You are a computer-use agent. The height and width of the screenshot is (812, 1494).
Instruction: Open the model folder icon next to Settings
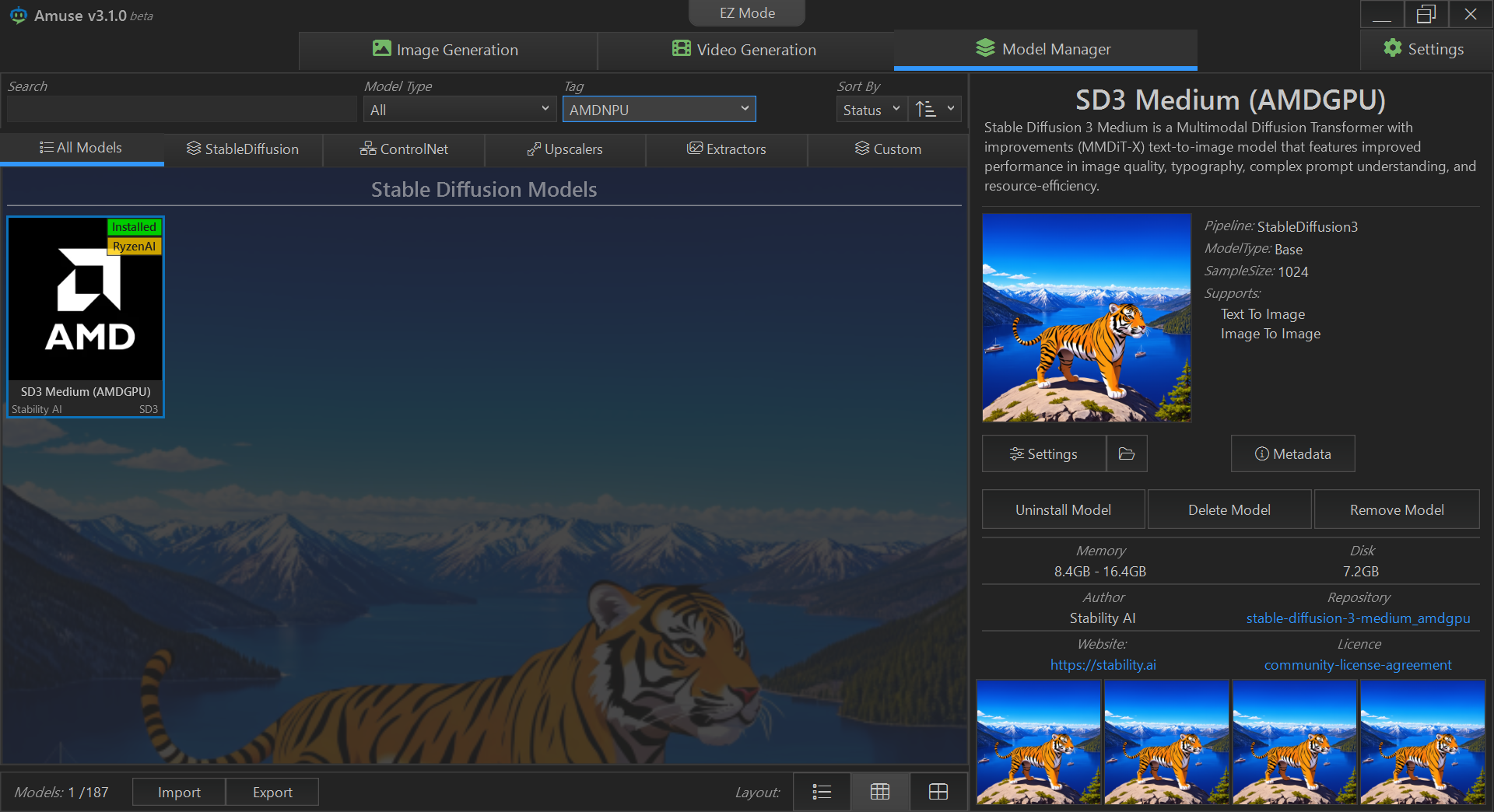pyautogui.click(x=1126, y=453)
